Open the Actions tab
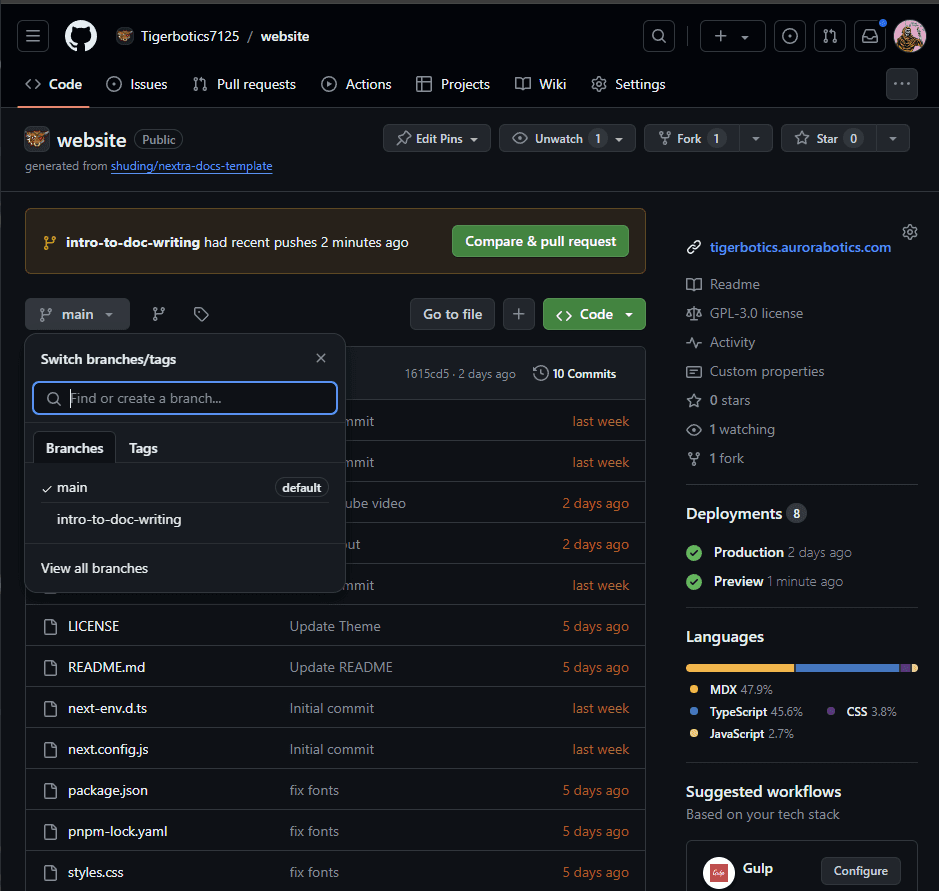 coord(356,84)
